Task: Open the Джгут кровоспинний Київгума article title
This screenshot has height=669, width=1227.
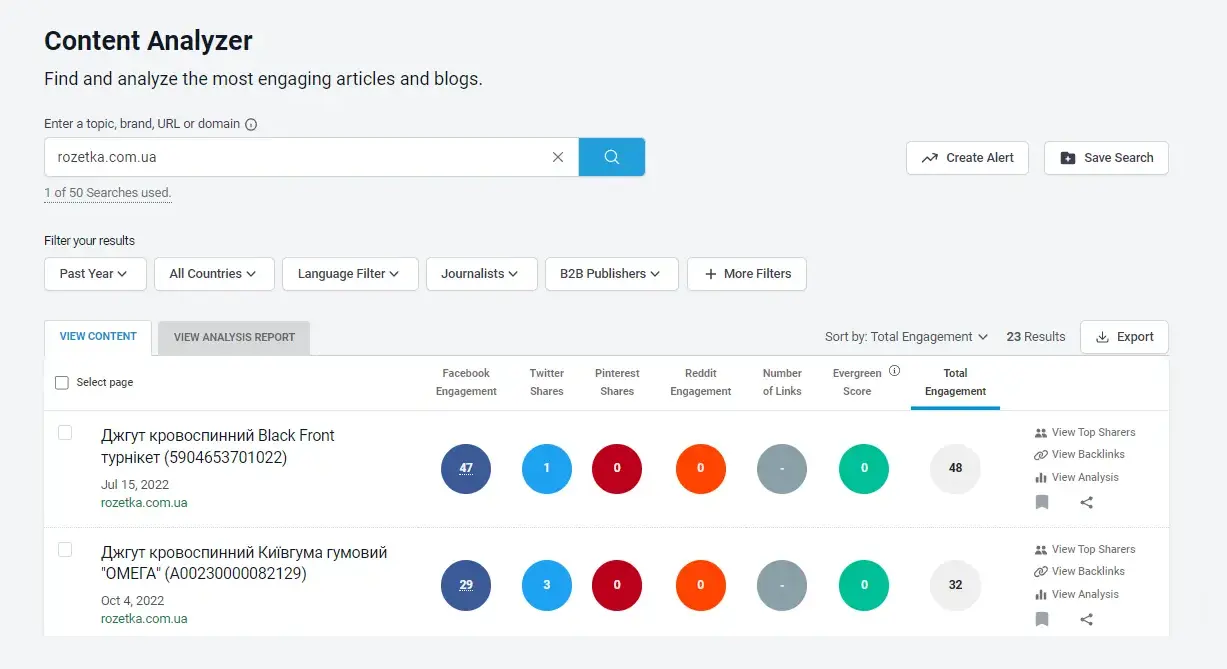Action: (244, 563)
